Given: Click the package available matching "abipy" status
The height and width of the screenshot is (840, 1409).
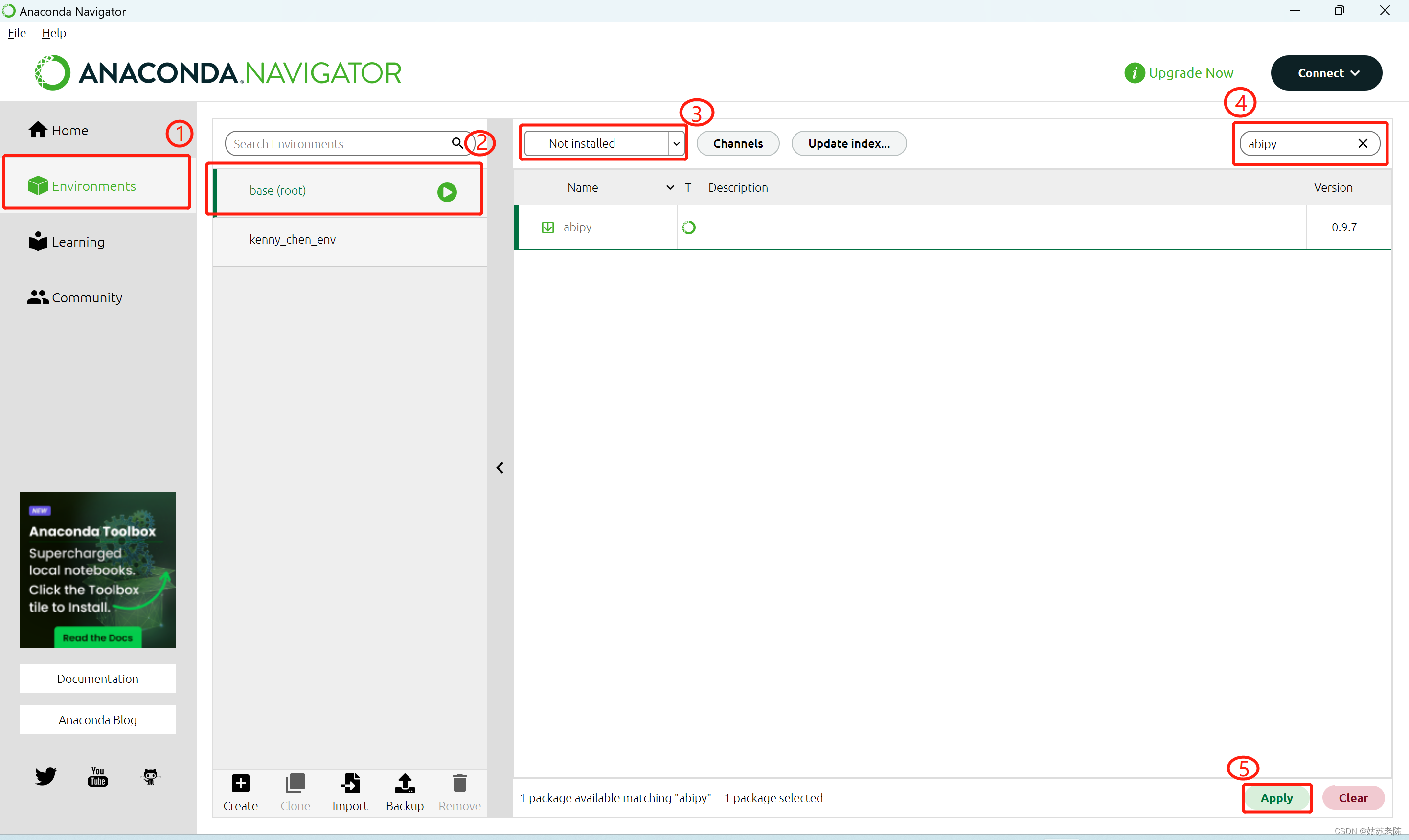Looking at the screenshot, I should point(615,797).
